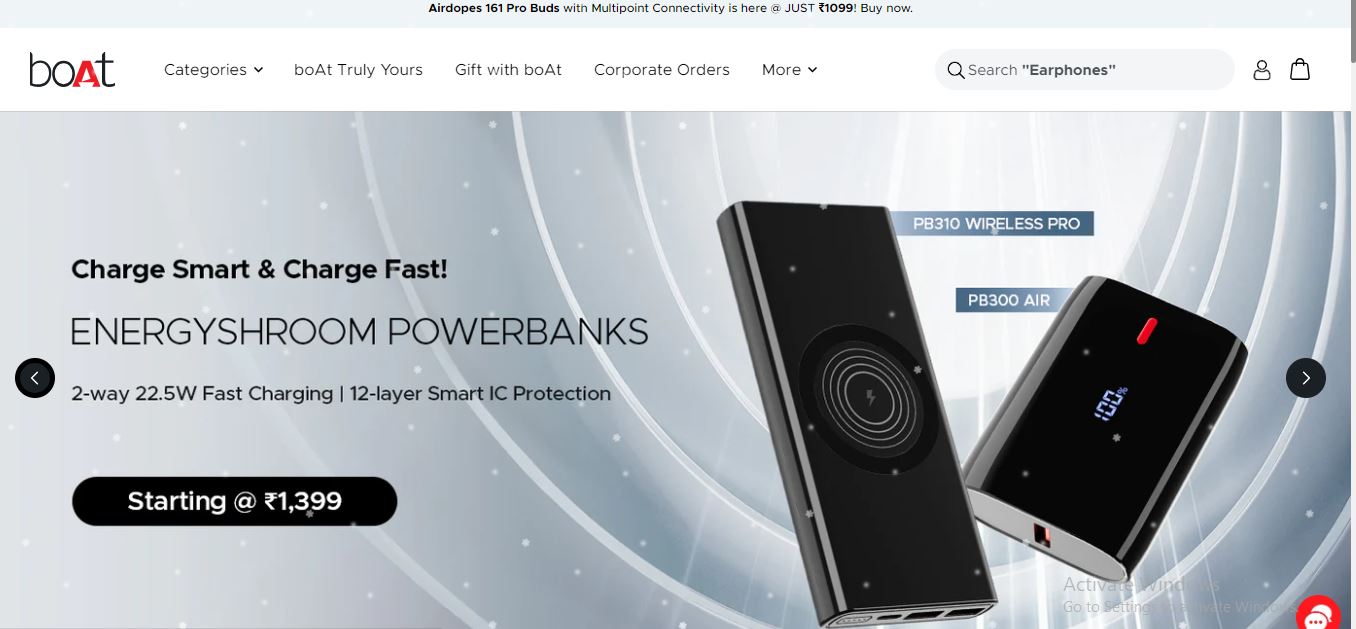Image resolution: width=1356 pixels, height=629 pixels.
Task: Open Gift with boAt page
Action: pyautogui.click(x=508, y=70)
